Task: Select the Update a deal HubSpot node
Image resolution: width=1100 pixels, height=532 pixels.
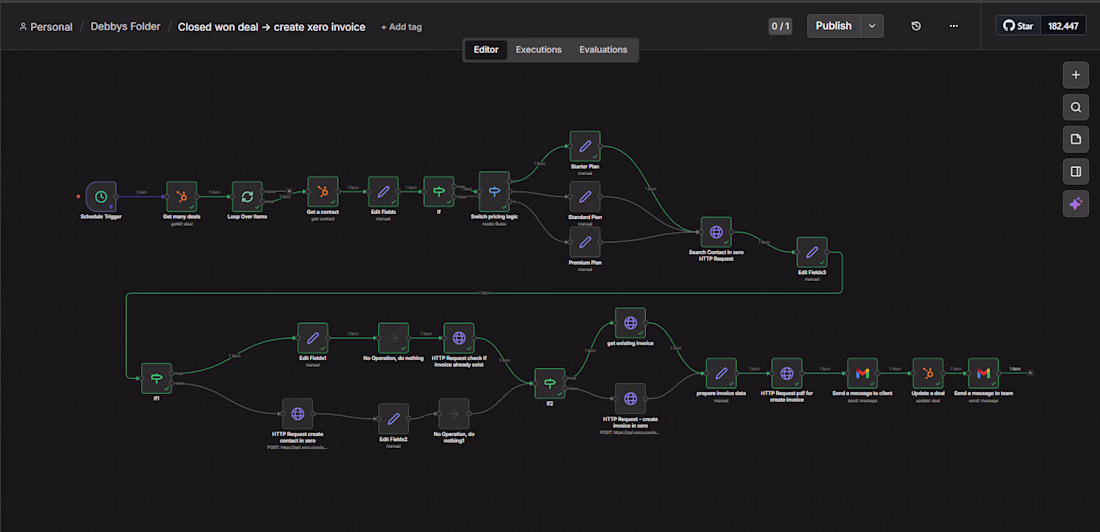Action: coord(928,373)
